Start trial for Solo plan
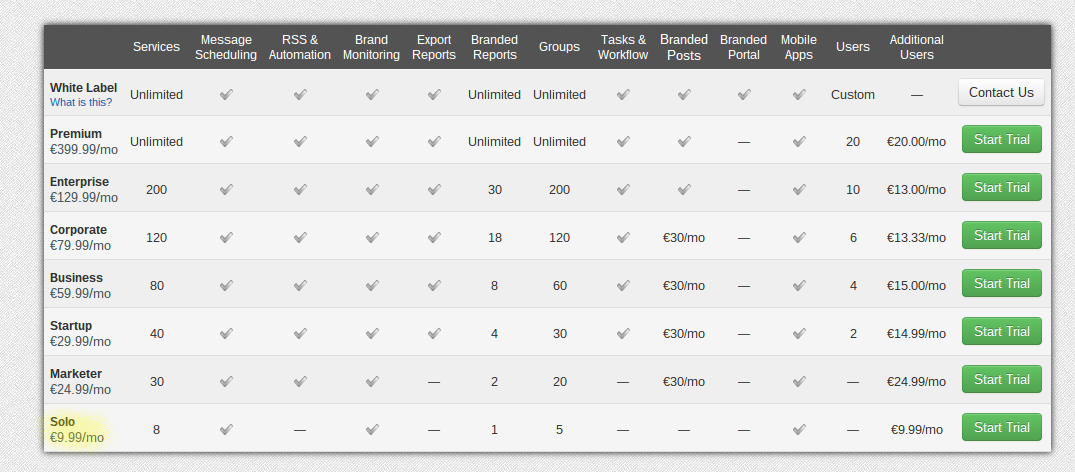The height and width of the screenshot is (472, 1075). click(x=1001, y=428)
